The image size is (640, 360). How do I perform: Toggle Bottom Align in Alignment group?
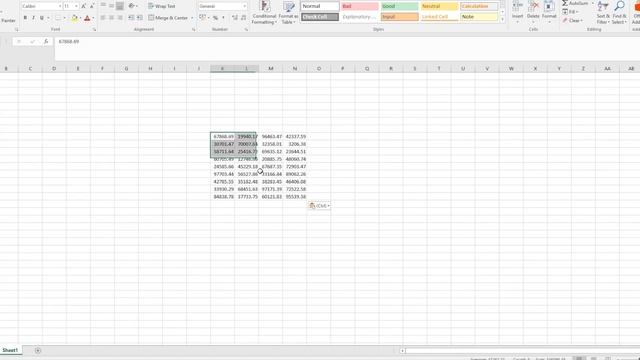(x=120, y=6)
